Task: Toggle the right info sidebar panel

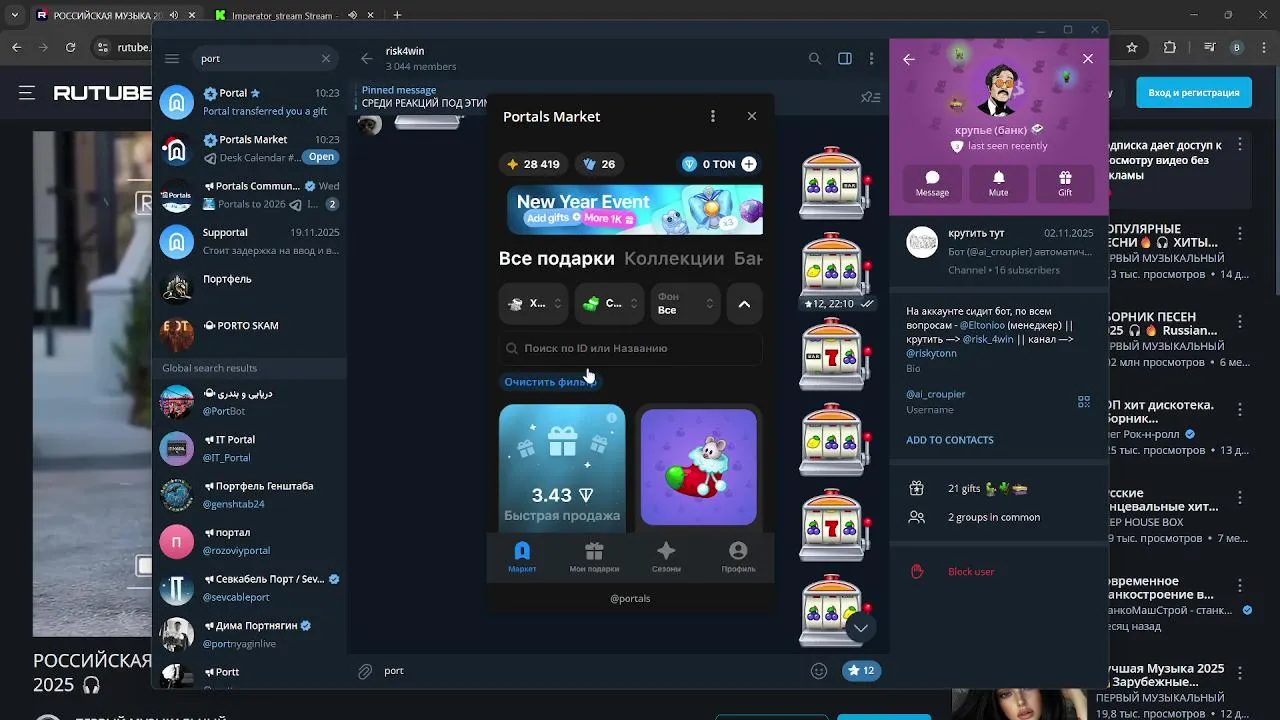Action: pyautogui.click(x=845, y=59)
